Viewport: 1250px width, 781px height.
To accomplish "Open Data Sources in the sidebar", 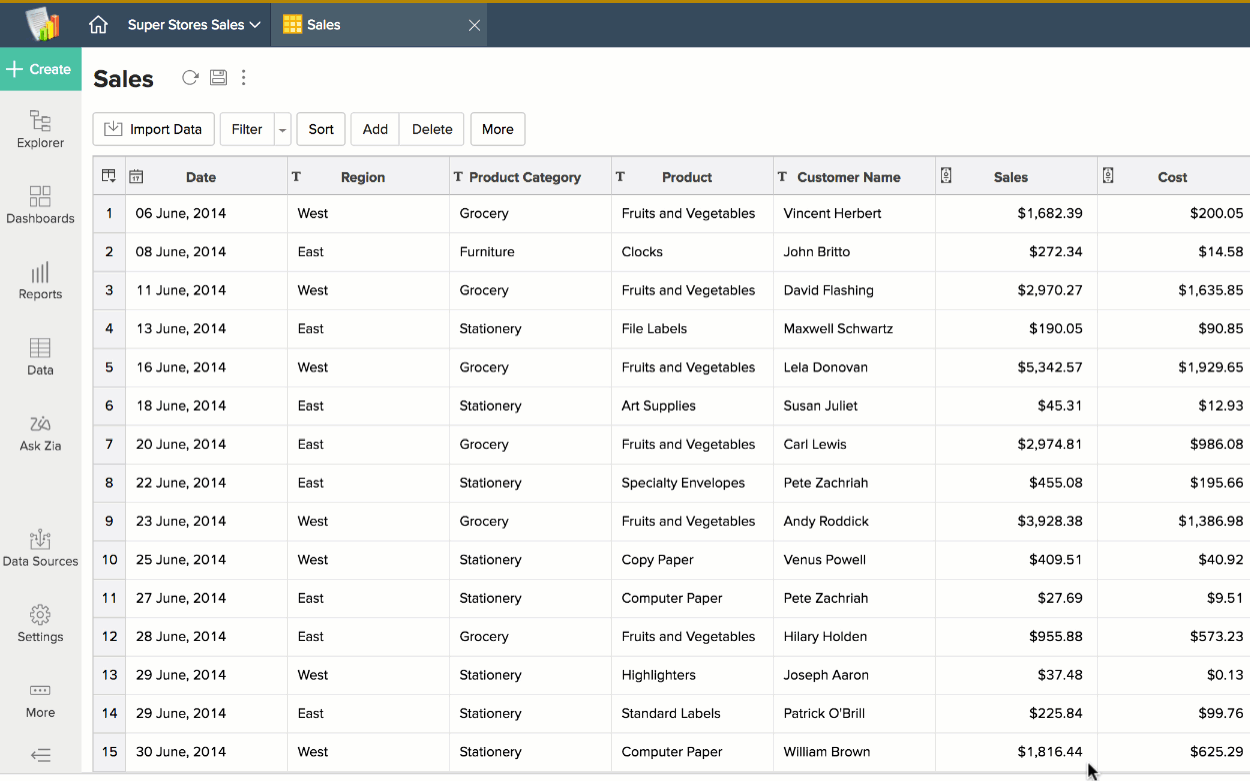I will click(x=40, y=548).
